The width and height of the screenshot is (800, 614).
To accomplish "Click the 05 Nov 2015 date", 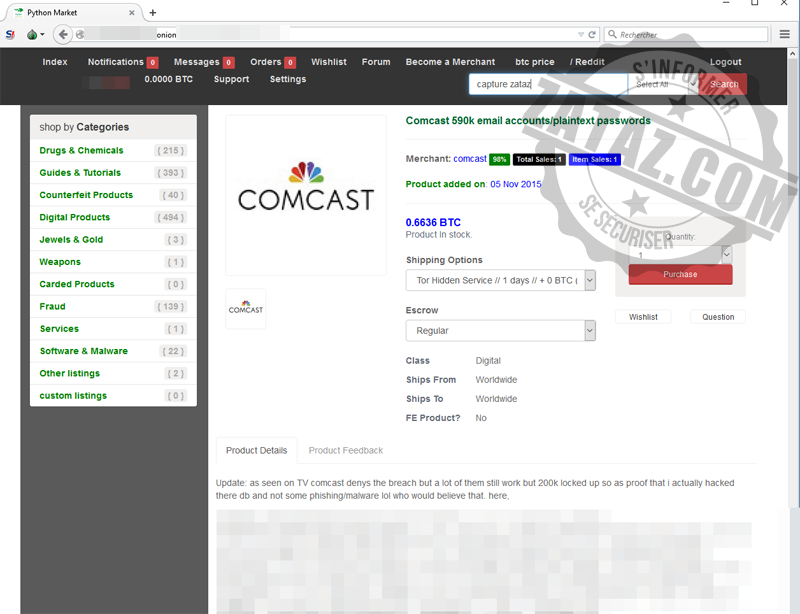I will 516,184.
